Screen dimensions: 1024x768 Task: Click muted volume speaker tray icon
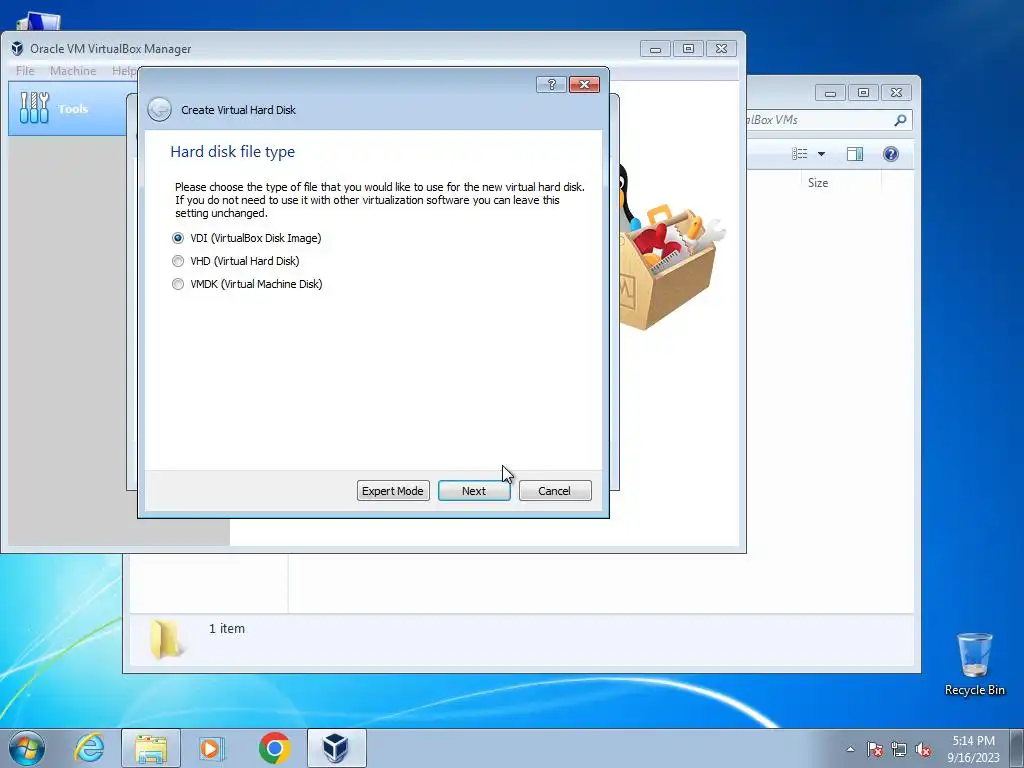click(x=923, y=749)
